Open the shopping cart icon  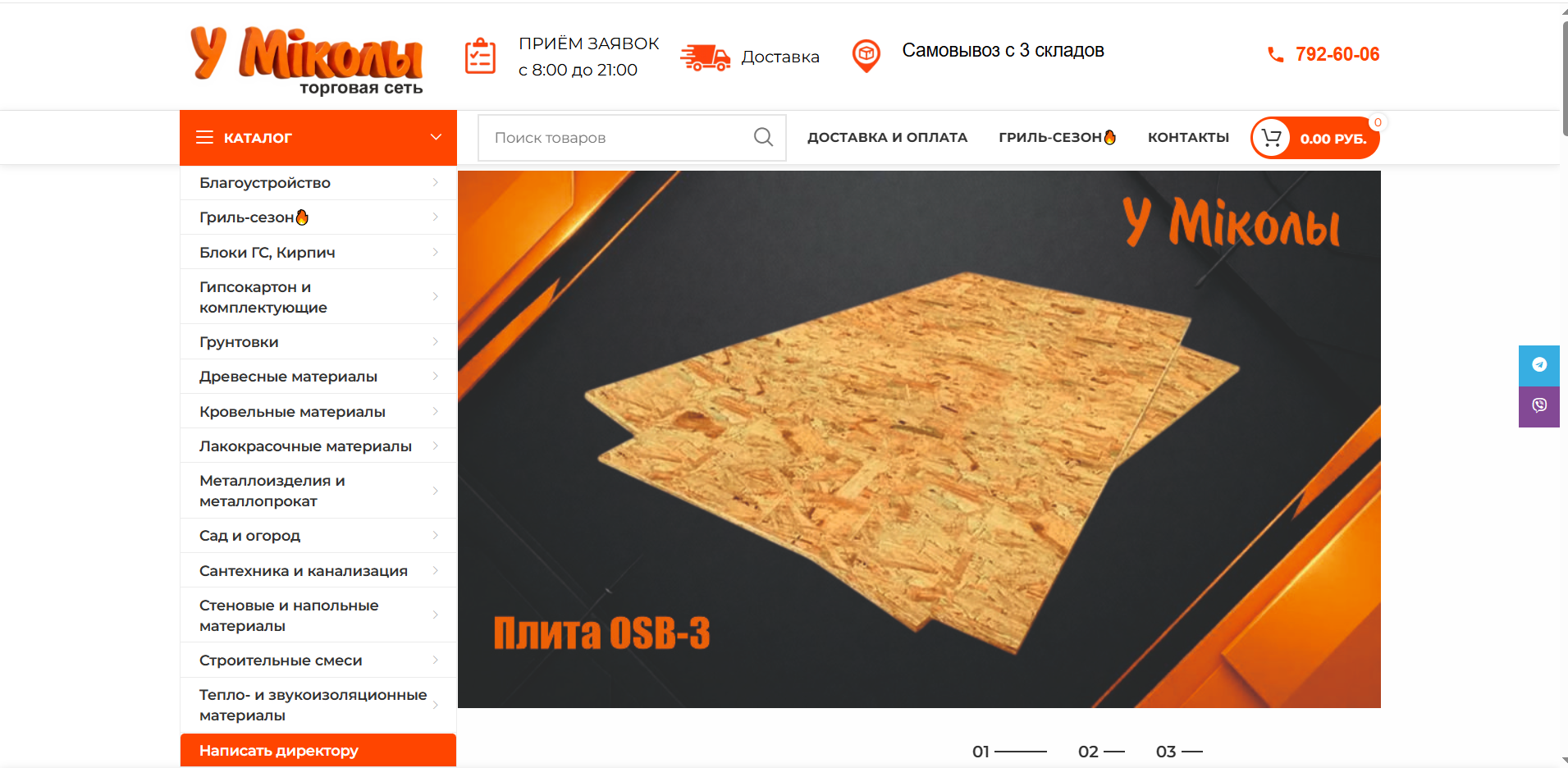1273,137
